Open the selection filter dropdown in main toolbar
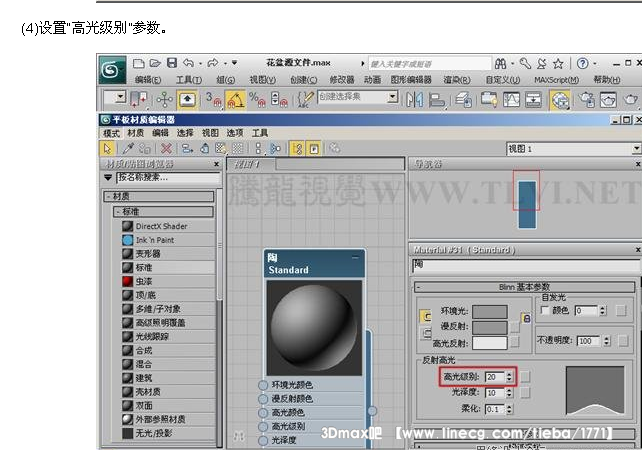This screenshot has height=450, width=642. 120,97
